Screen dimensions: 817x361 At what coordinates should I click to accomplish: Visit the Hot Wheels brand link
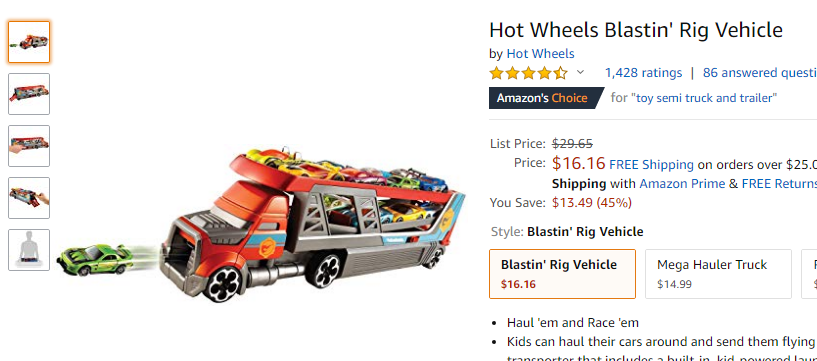coord(540,54)
